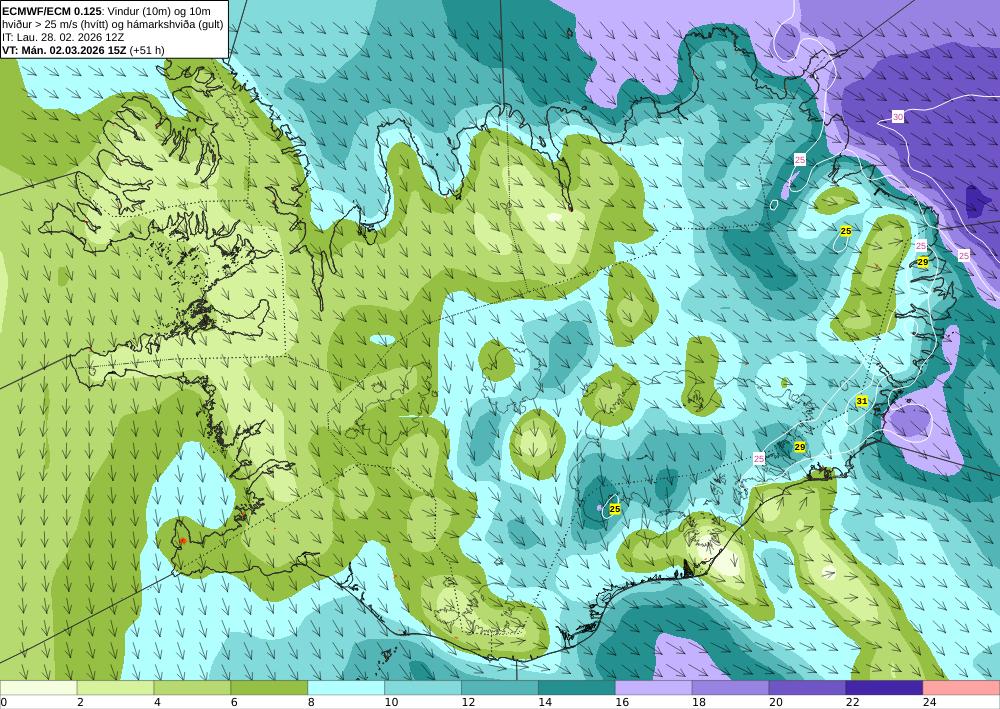Select the 20–22 m/s violet legend swatch
This screenshot has height=709, width=1000.
pos(807,688)
